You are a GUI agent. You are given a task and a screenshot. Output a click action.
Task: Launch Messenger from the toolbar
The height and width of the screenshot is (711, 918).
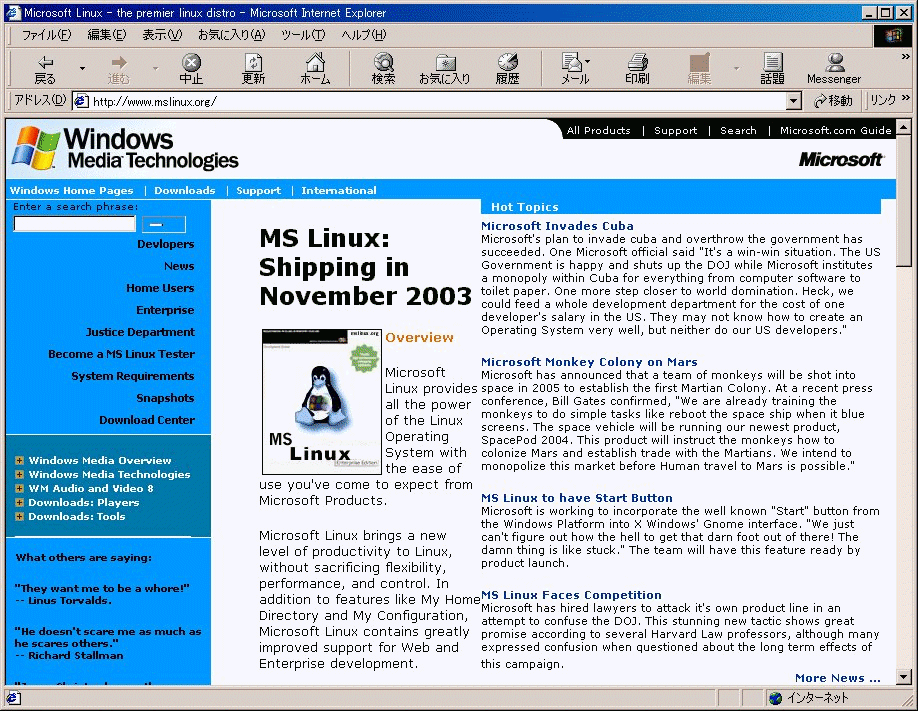(x=834, y=70)
